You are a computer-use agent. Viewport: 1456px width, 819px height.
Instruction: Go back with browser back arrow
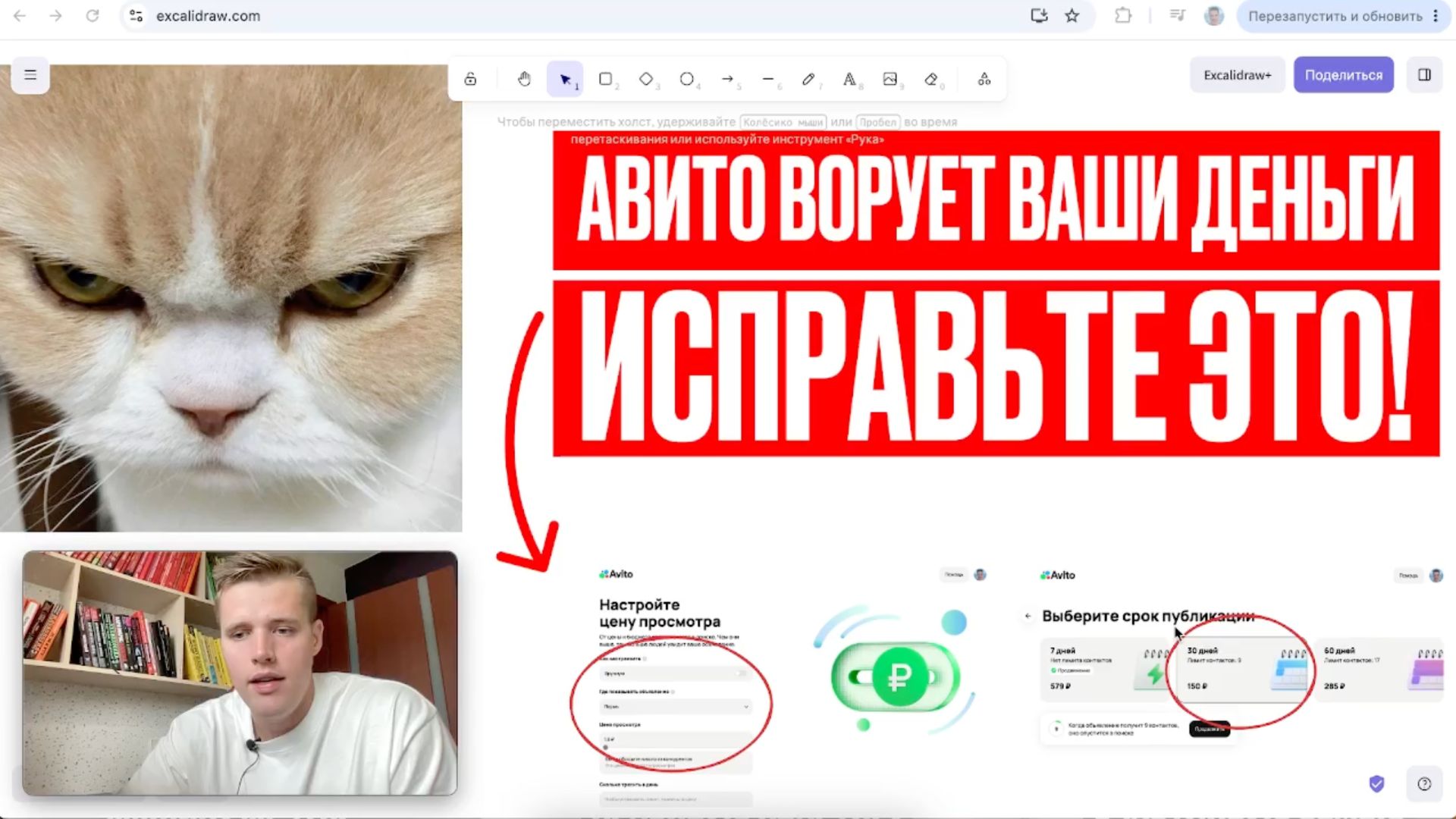pos(20,16)
